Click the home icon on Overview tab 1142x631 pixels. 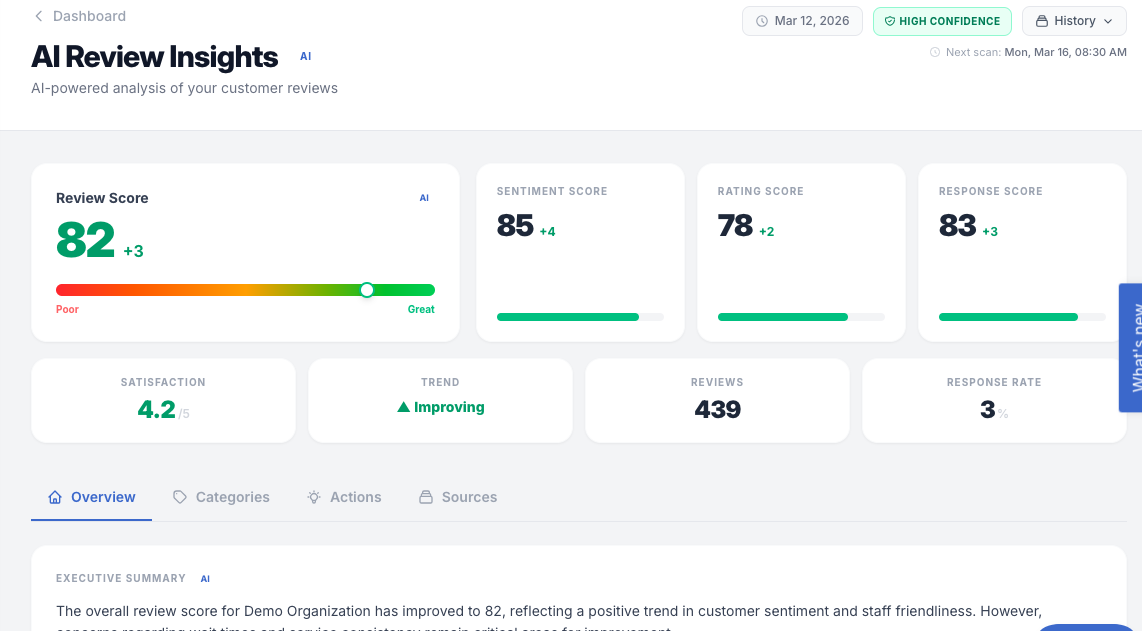pos(55,497)
